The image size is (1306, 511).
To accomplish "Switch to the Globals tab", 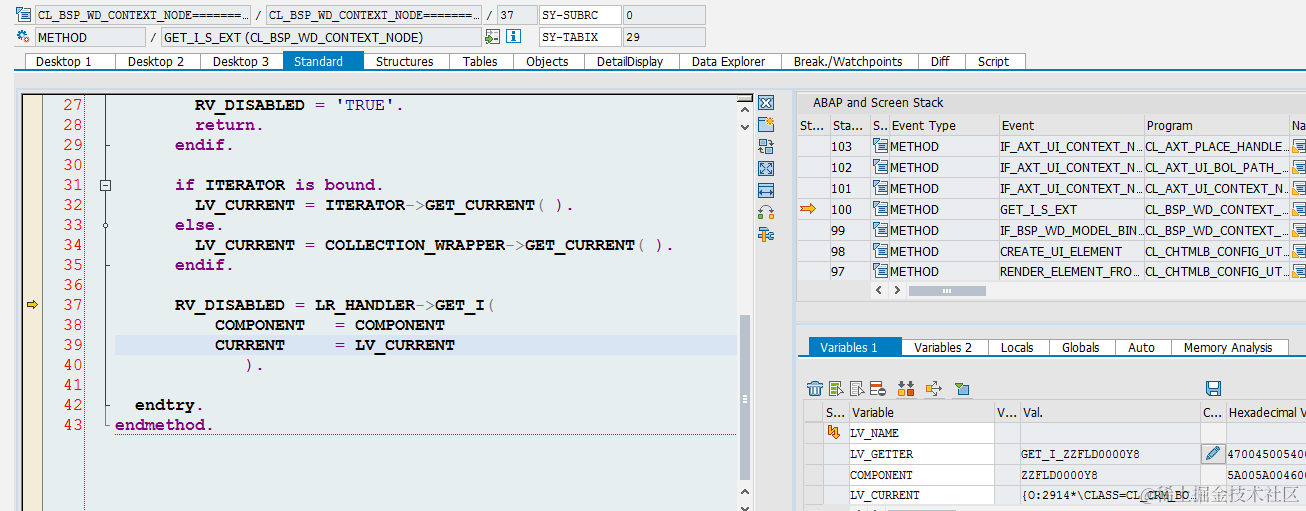I will click(x=1081, y=347).
